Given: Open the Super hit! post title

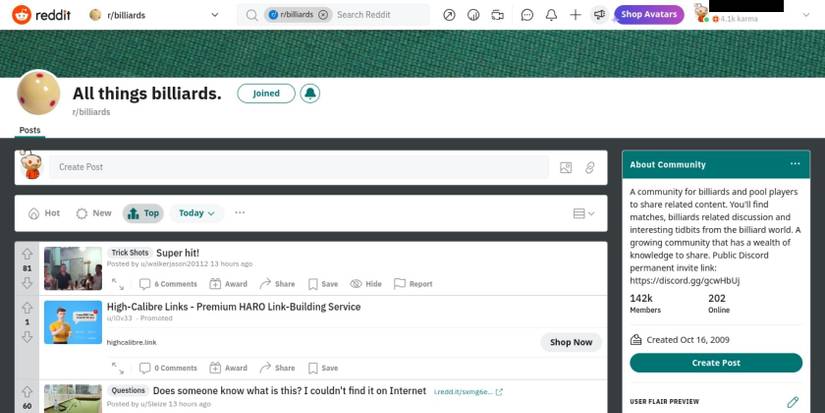Looking at the screenshot, I should tap(178, 253).
